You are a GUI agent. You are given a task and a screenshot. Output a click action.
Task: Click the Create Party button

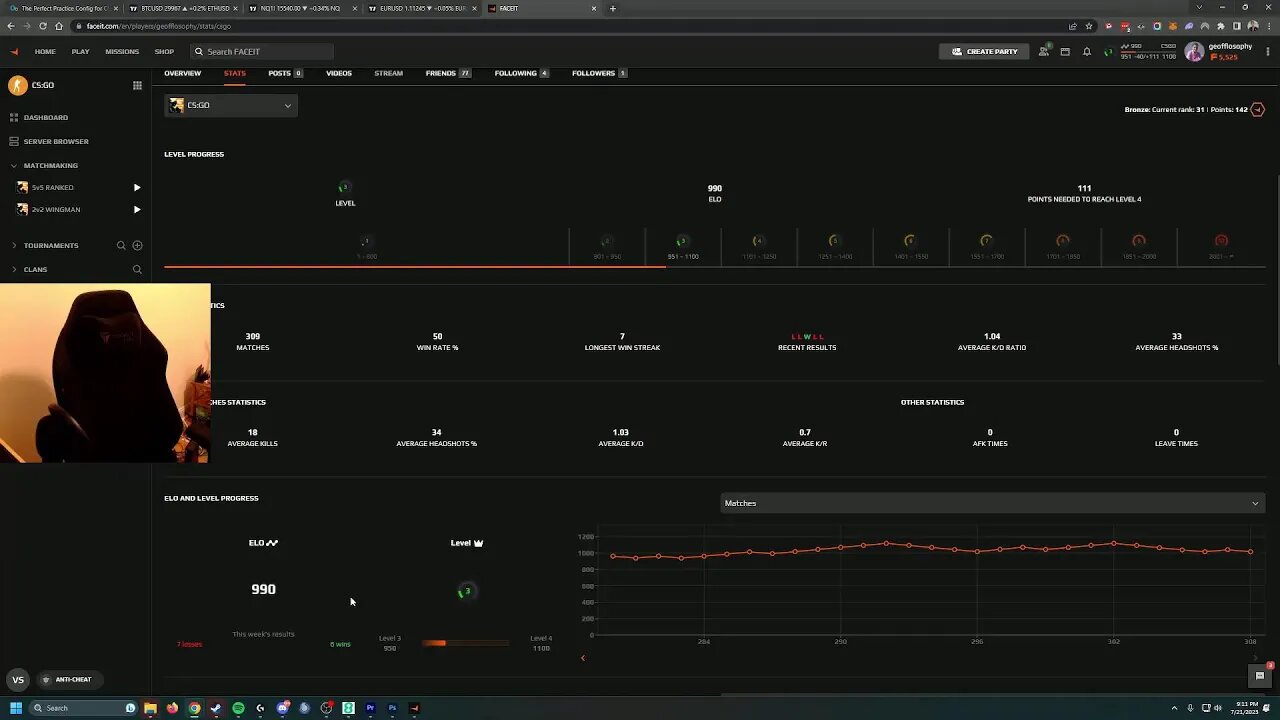984,51
